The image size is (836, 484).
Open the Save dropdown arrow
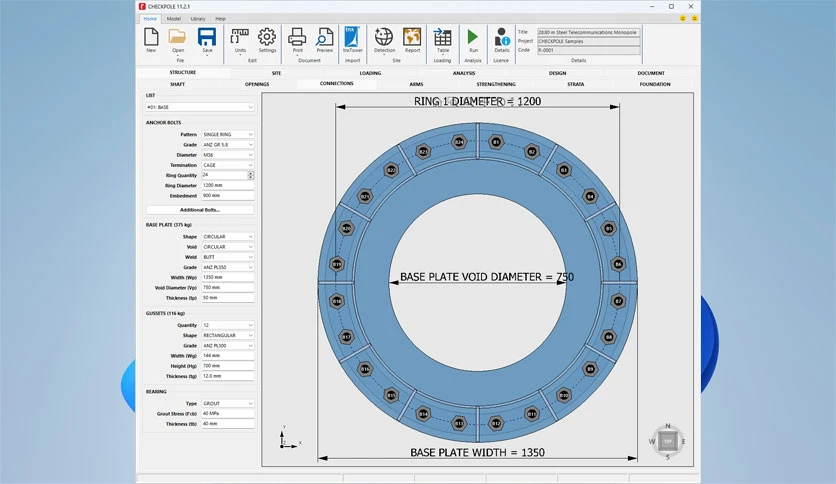pos(207,55)
